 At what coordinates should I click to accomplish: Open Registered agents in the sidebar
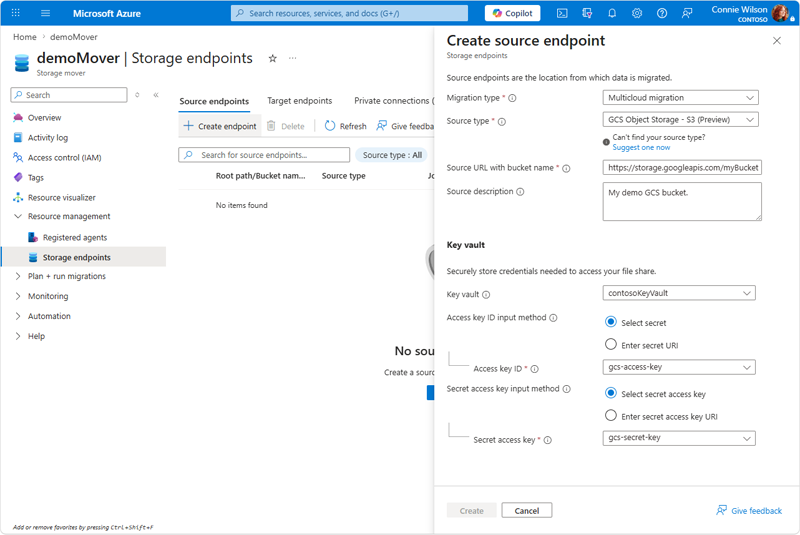pyautogui.click(x=75, y=238)
